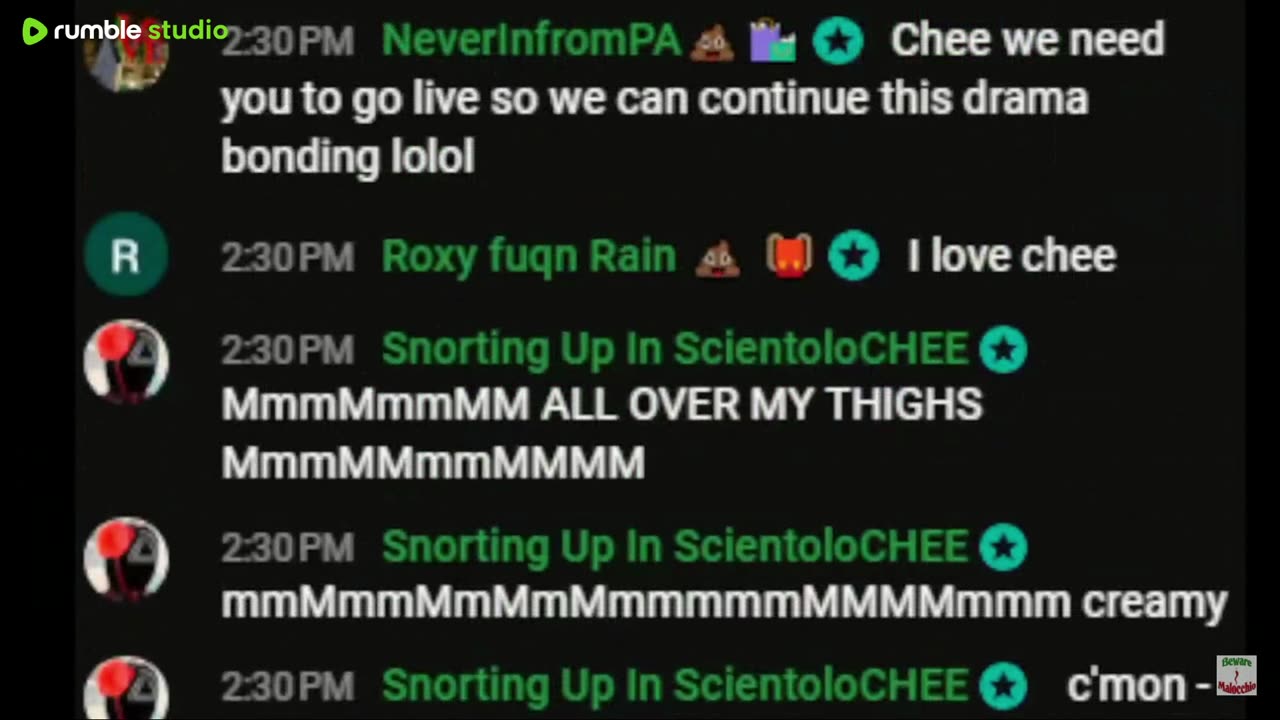Click the poop emoji badge beside NeverInfromPA
Screen dimensions: 1280x720
pos(712,41)
